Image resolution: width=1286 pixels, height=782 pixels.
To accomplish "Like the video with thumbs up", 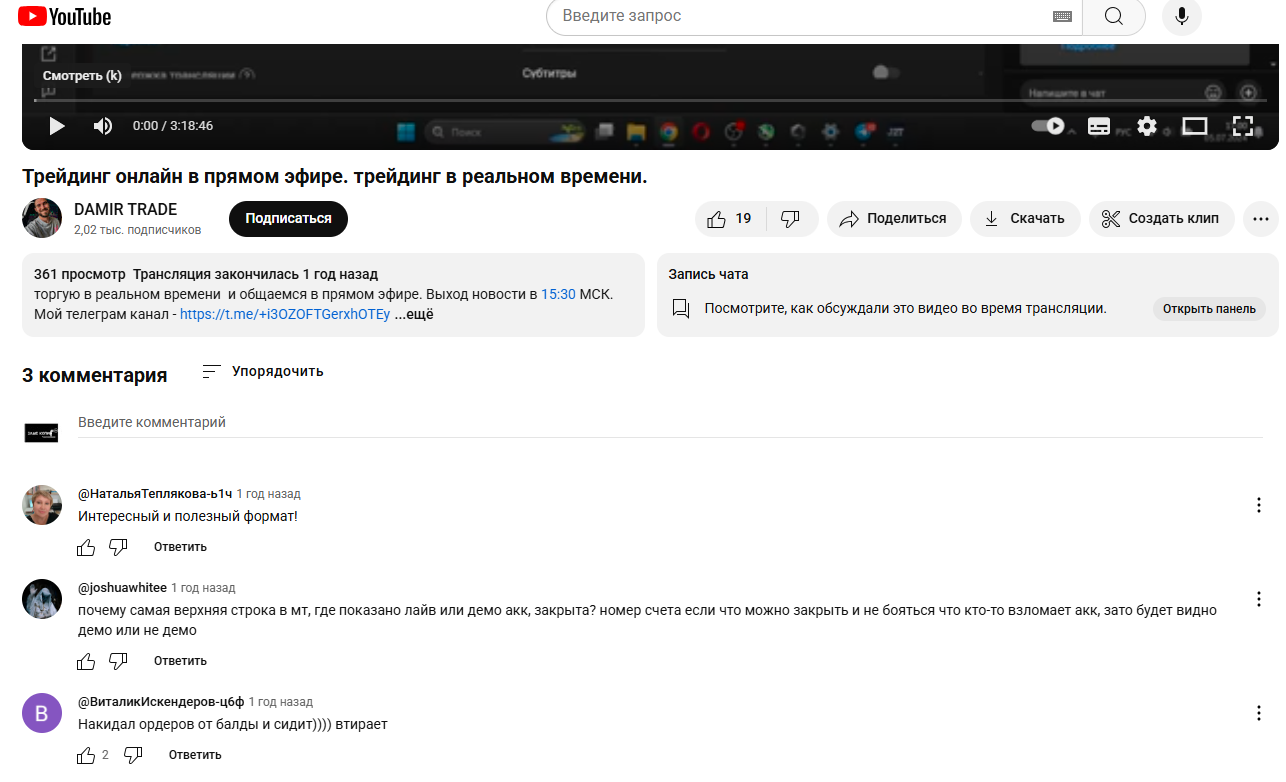I will click(730, 219).
